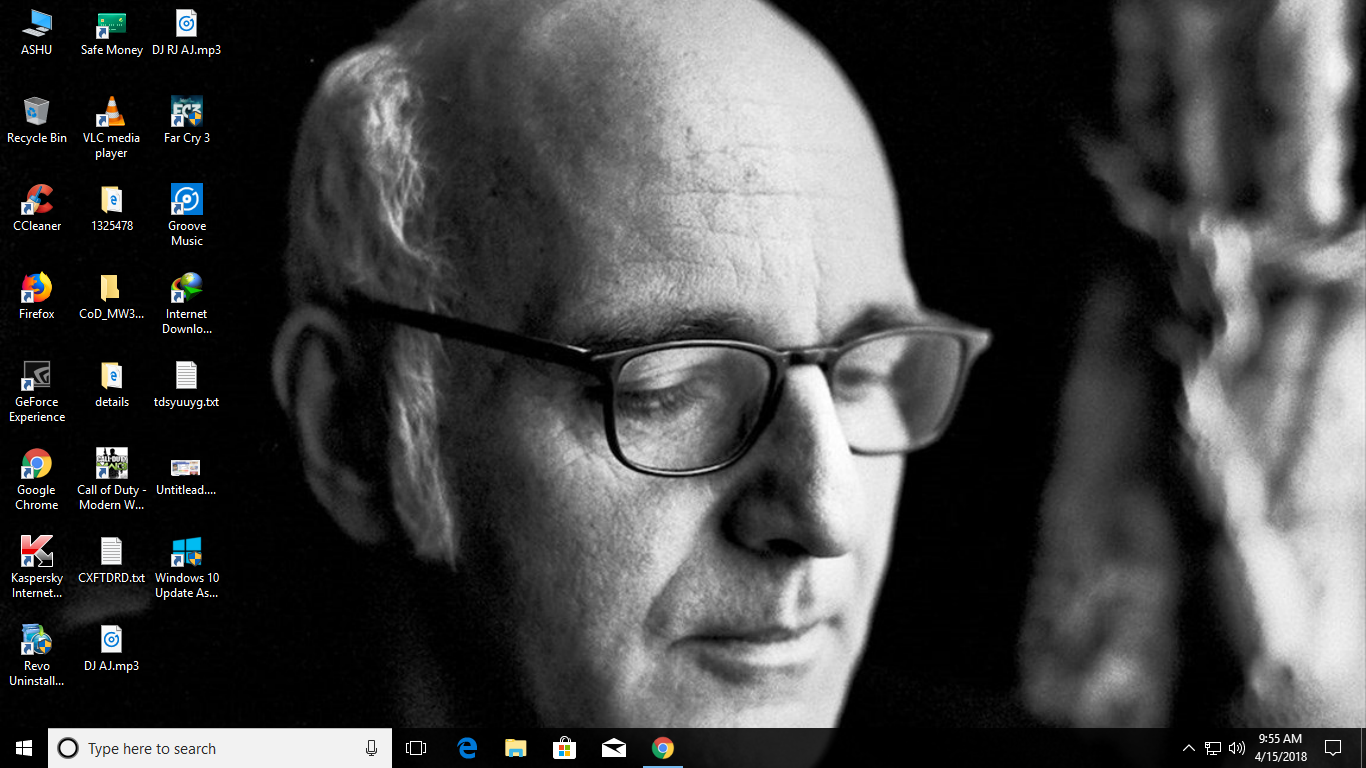Click the Type here to search box

[x=210, y=748]
